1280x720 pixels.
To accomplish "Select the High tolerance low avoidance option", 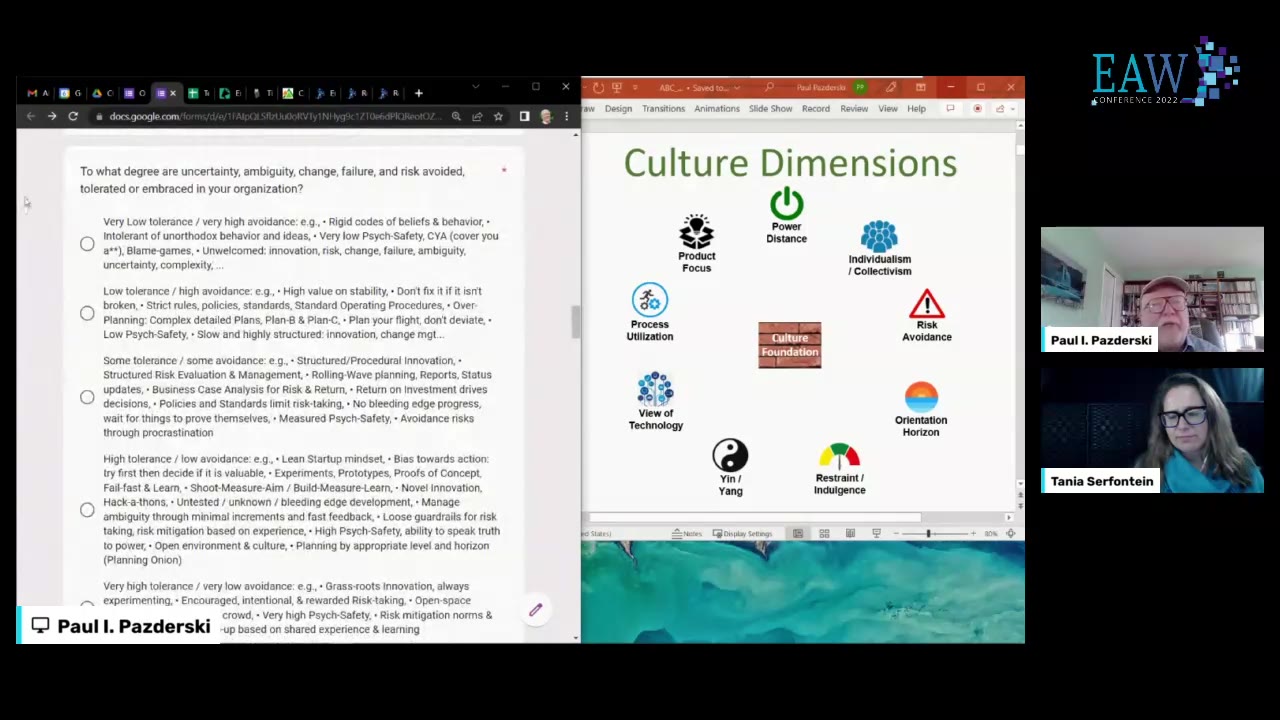I will 87,510.
